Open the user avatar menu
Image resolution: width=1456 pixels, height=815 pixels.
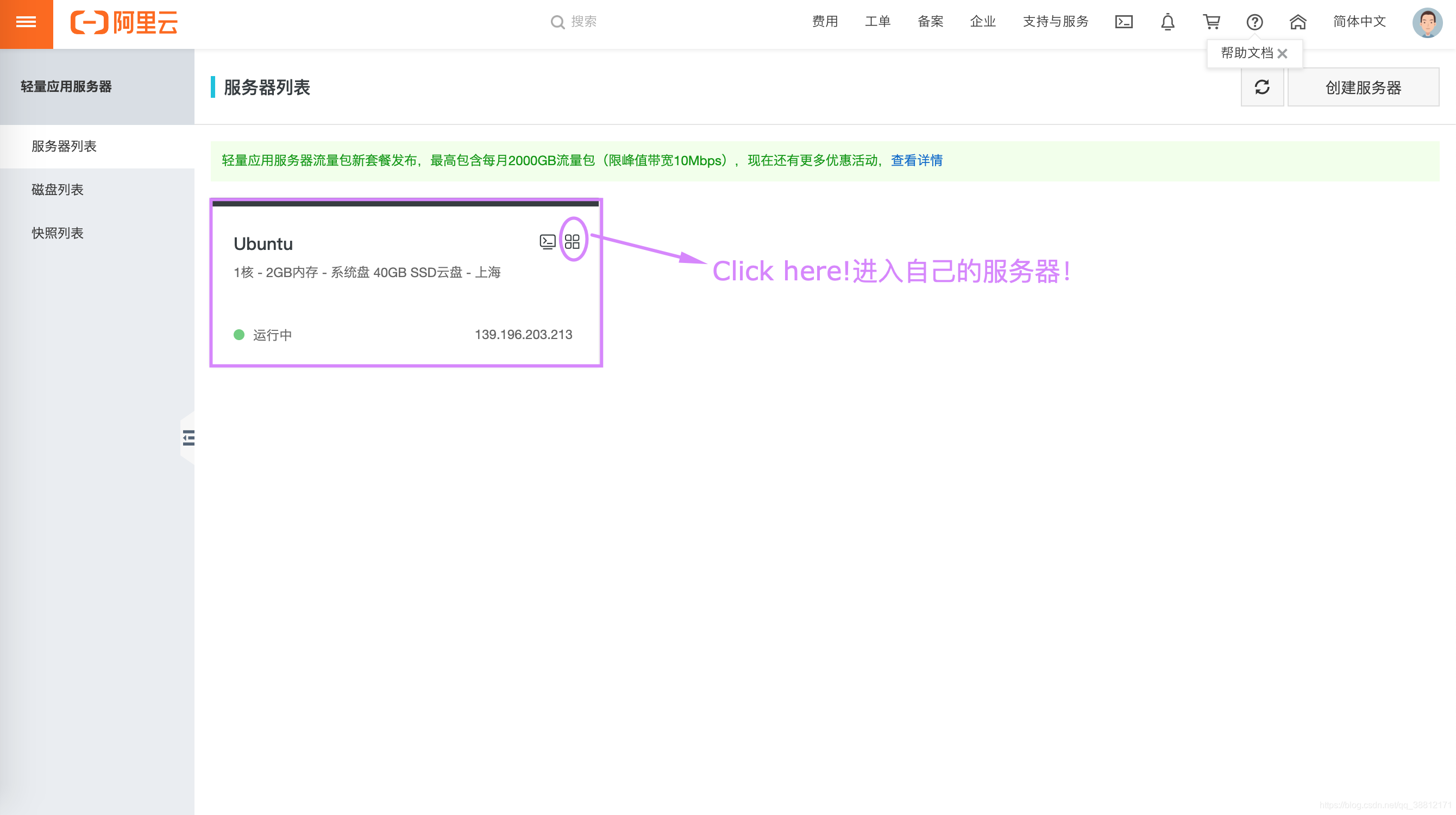(1427, 23)
